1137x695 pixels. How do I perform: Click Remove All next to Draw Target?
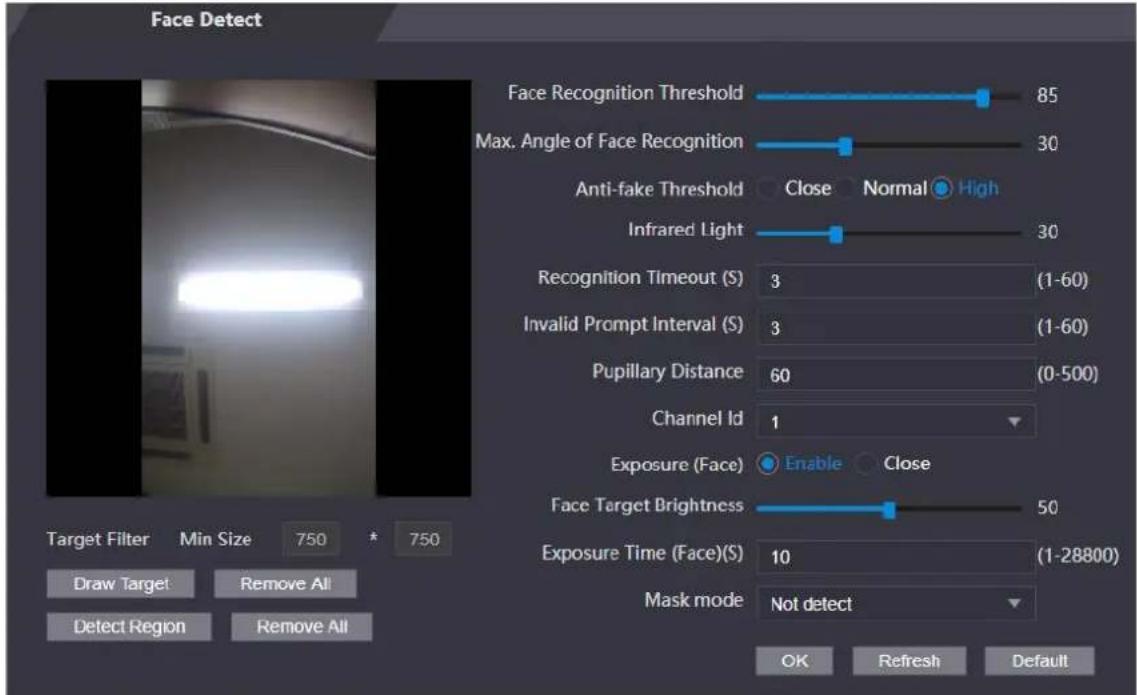[x=285, y=584]
